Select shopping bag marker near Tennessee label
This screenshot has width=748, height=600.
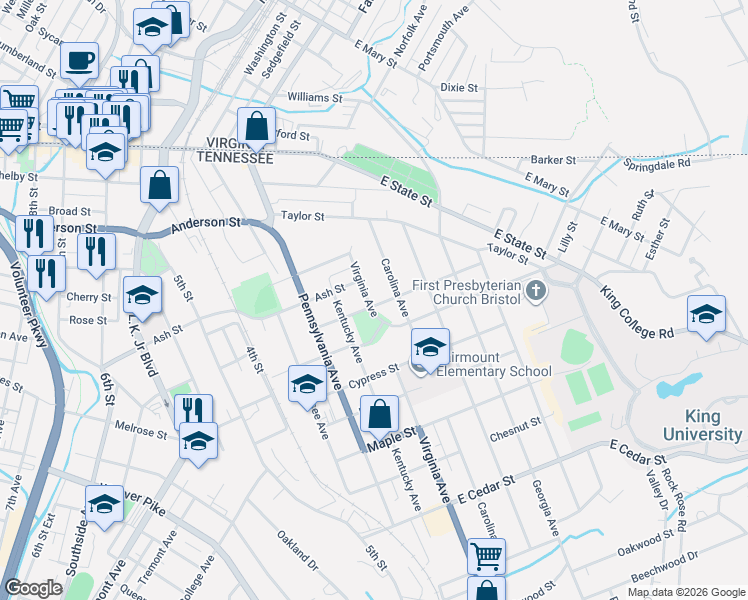point(257,127)
